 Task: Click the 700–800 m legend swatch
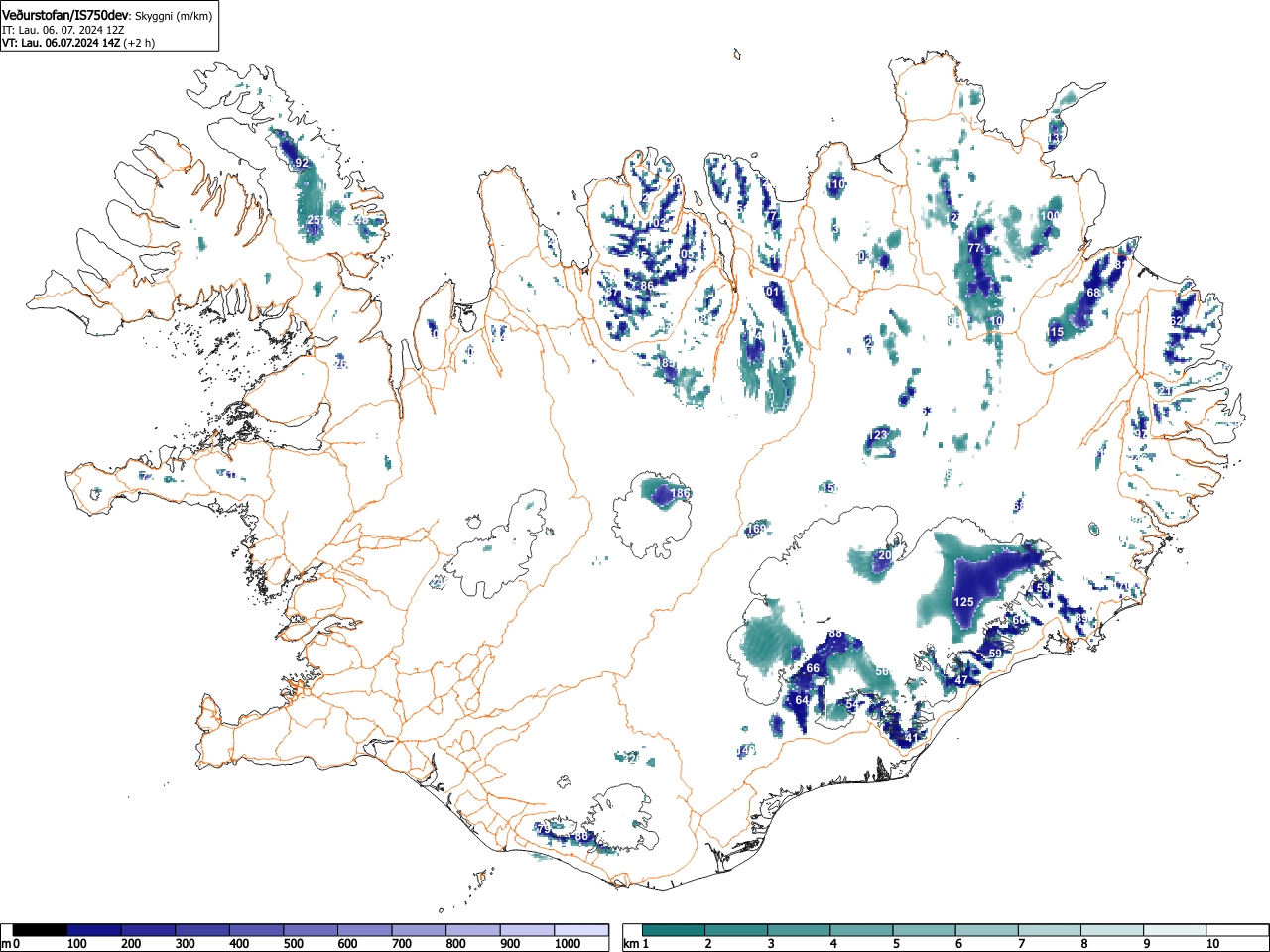[419, 930]
